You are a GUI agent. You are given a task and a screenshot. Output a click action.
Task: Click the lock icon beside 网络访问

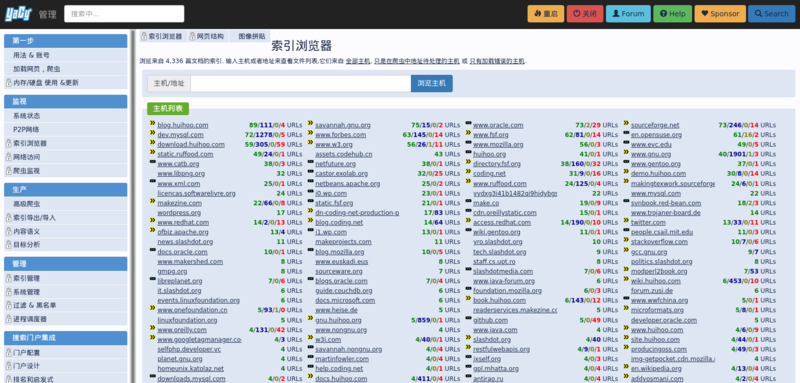coord(8,157)
